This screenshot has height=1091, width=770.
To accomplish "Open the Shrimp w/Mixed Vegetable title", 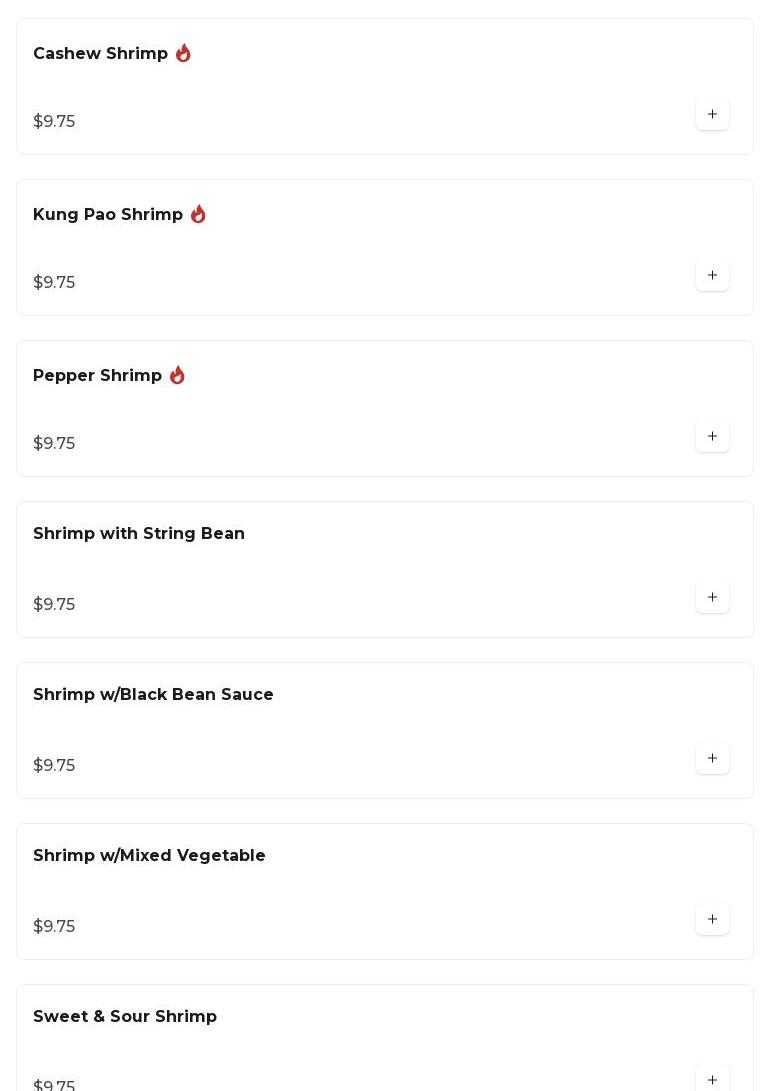I will (149, 856).
